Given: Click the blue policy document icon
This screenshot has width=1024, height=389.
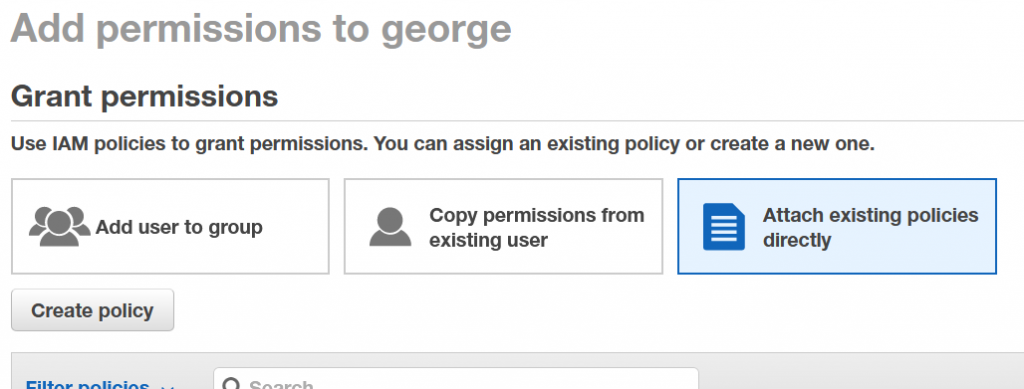Looking at the screenshot, I should (724, 226).
